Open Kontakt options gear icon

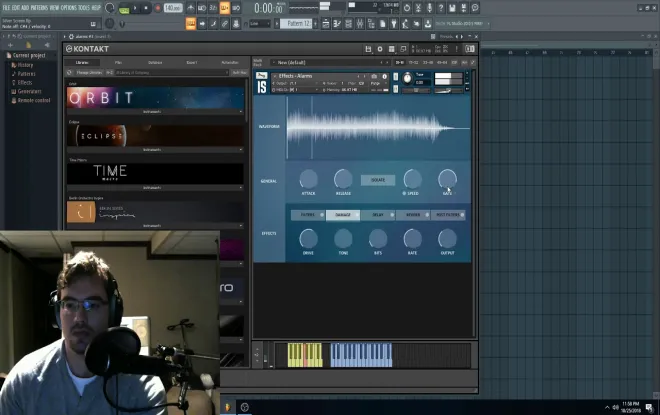click(x=380, y=49)
